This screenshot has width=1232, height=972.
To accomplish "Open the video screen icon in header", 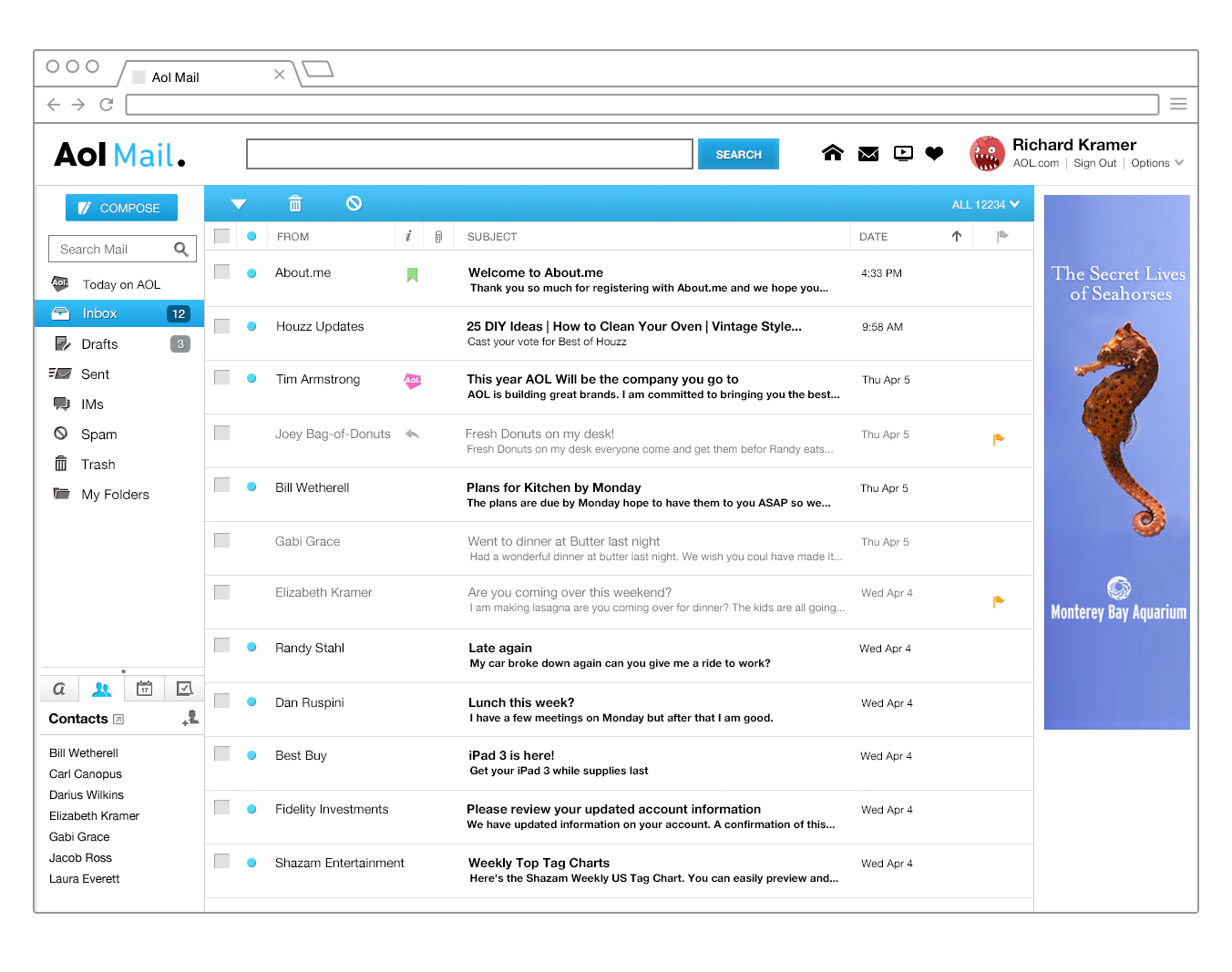I will point(903,153).
